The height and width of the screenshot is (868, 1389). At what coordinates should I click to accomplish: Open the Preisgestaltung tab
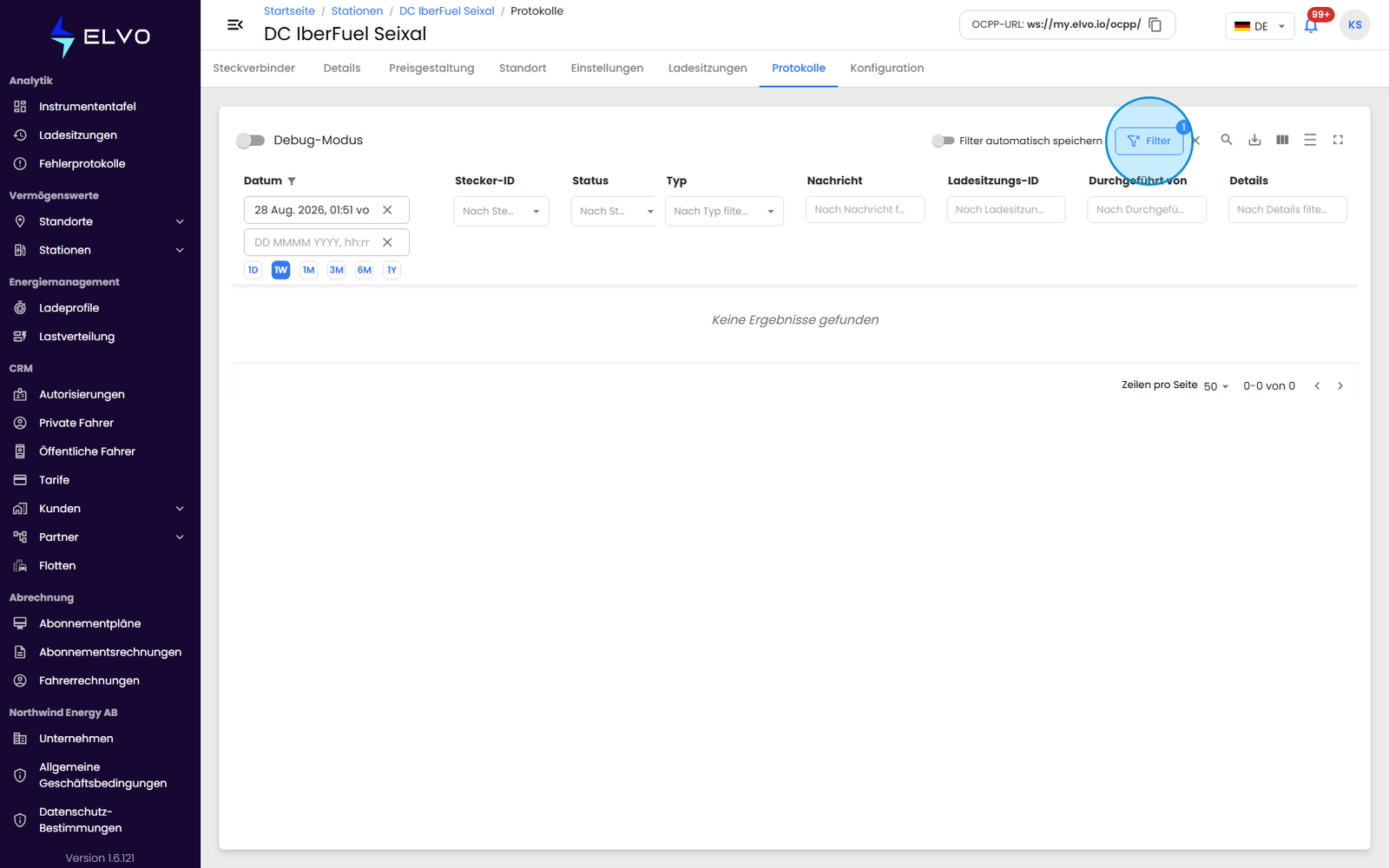(431, 69)
